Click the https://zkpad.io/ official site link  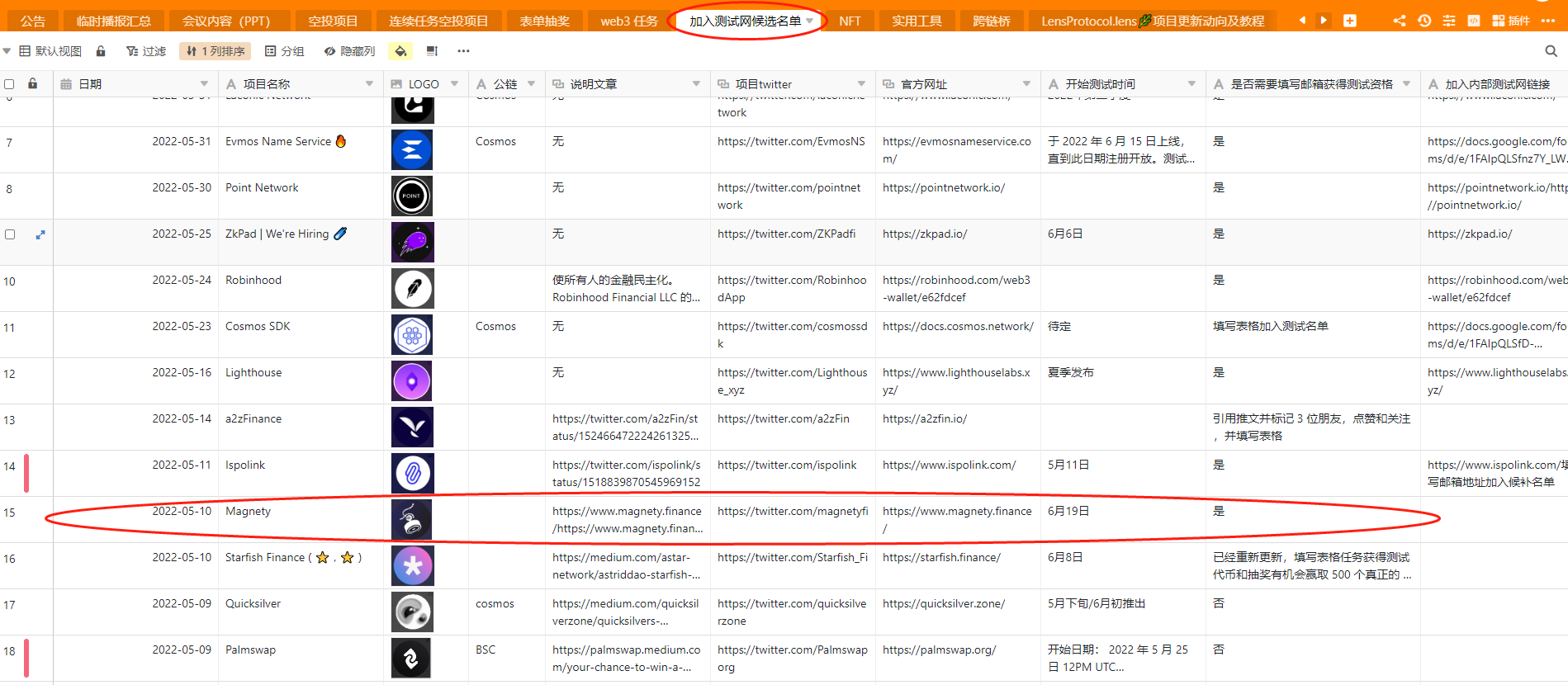pos(925,234)
